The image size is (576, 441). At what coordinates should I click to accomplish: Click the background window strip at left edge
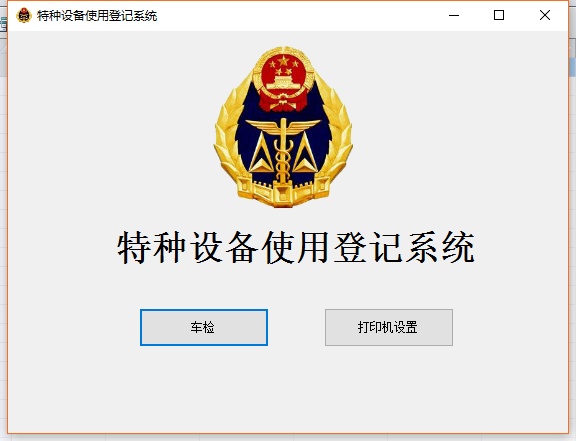pos(3,220)
